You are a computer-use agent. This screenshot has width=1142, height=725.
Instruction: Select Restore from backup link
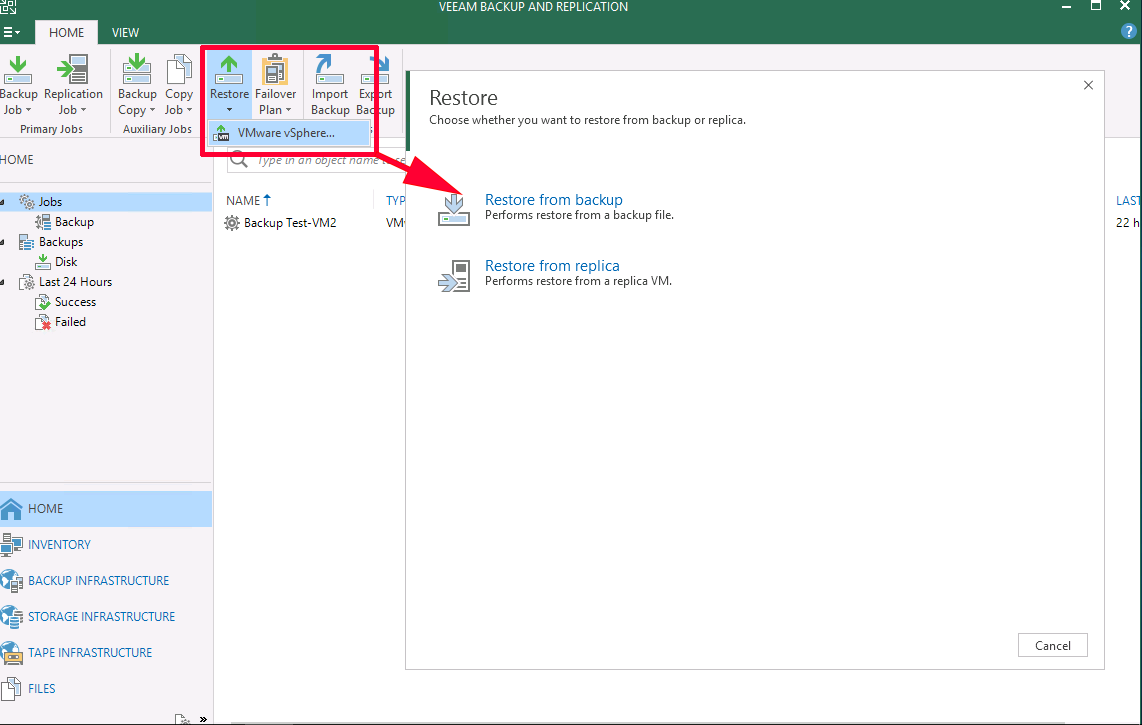(554, 200)
